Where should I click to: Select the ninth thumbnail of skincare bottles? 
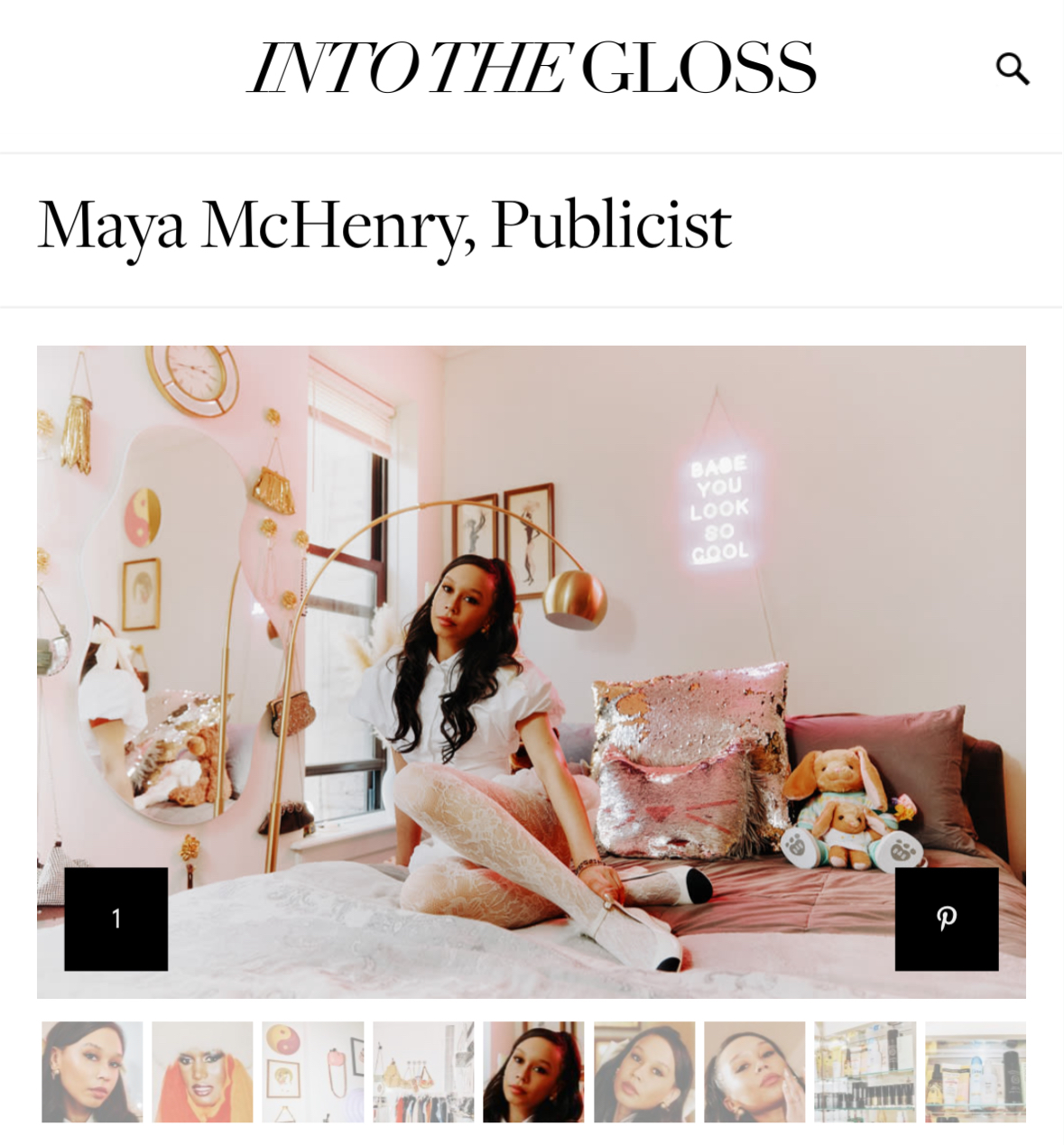tap(976, 1072)
